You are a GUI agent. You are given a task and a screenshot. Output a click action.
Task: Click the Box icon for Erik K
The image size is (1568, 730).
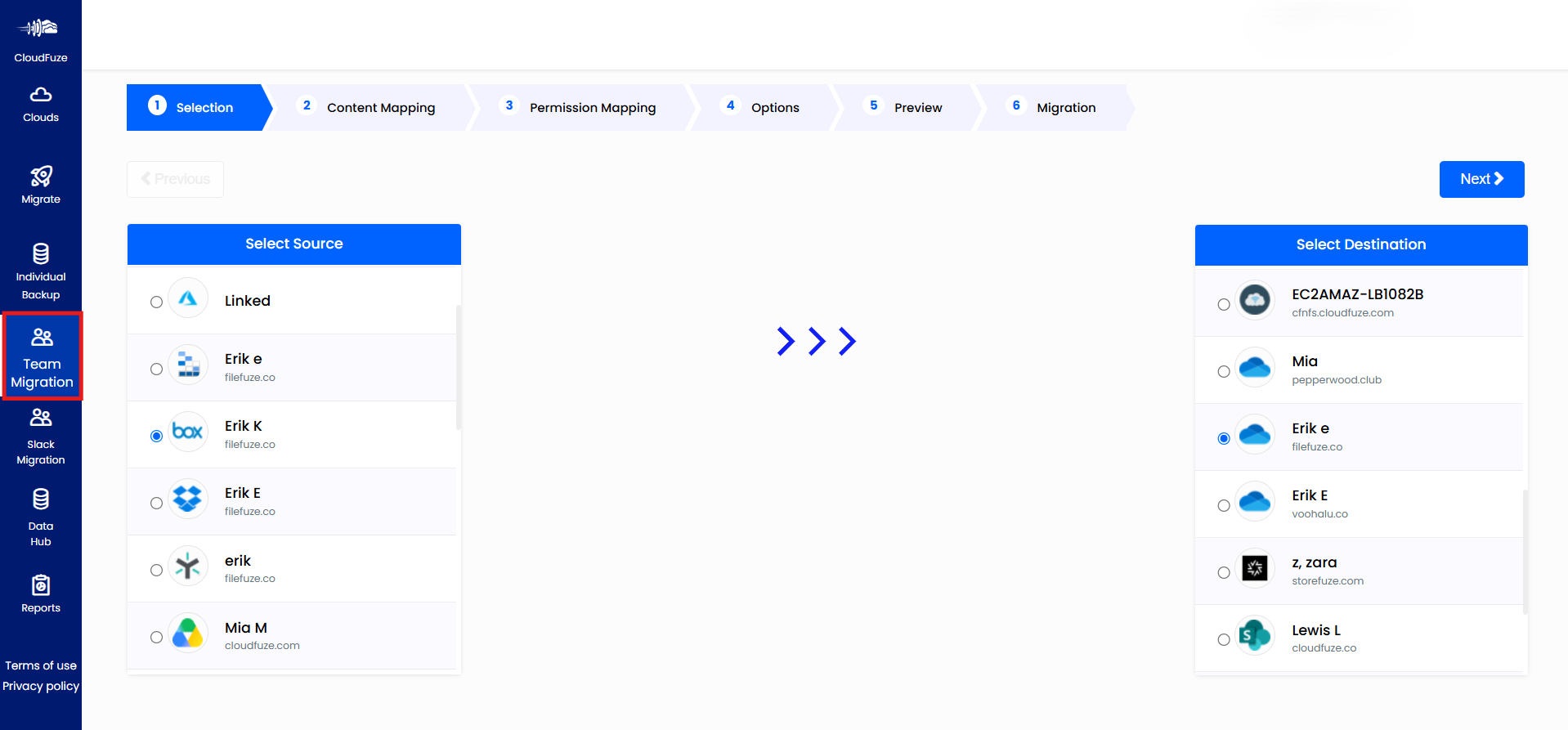pos(188,432)
